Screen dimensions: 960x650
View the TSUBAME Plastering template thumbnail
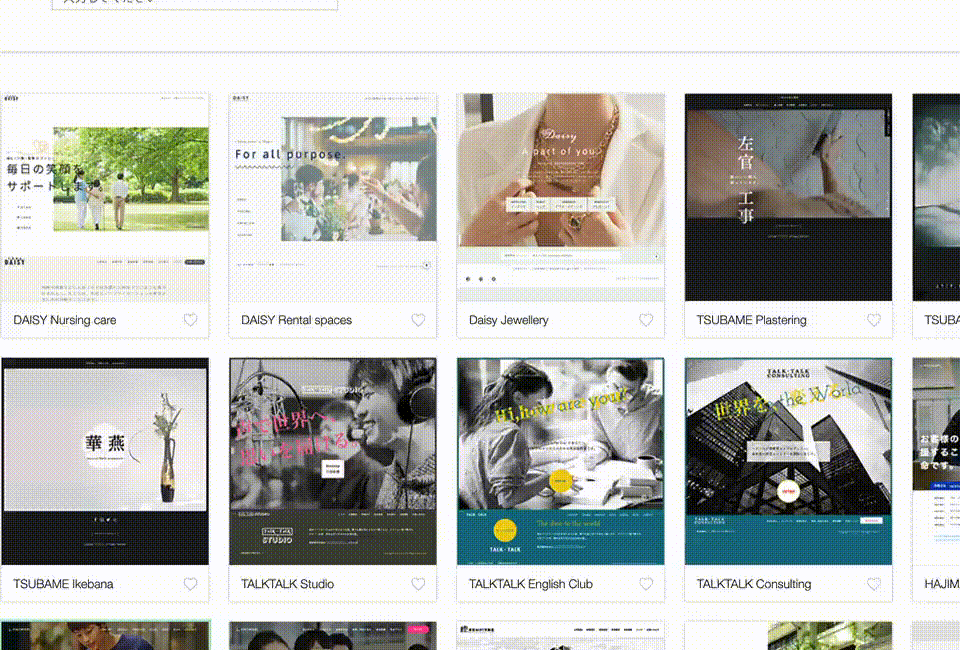tap(789, 197)
